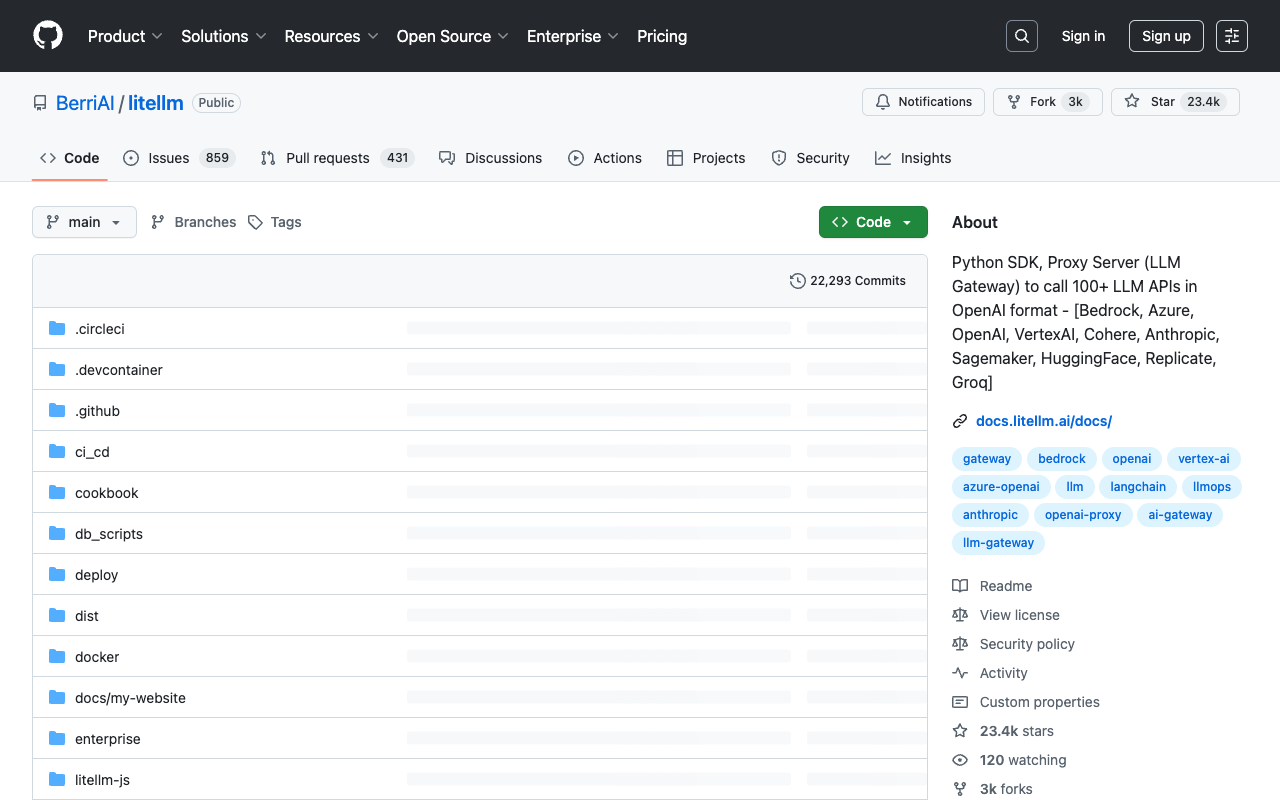
Task: Open the main branch selector dropdown
Action: click(x=84, y=222)
